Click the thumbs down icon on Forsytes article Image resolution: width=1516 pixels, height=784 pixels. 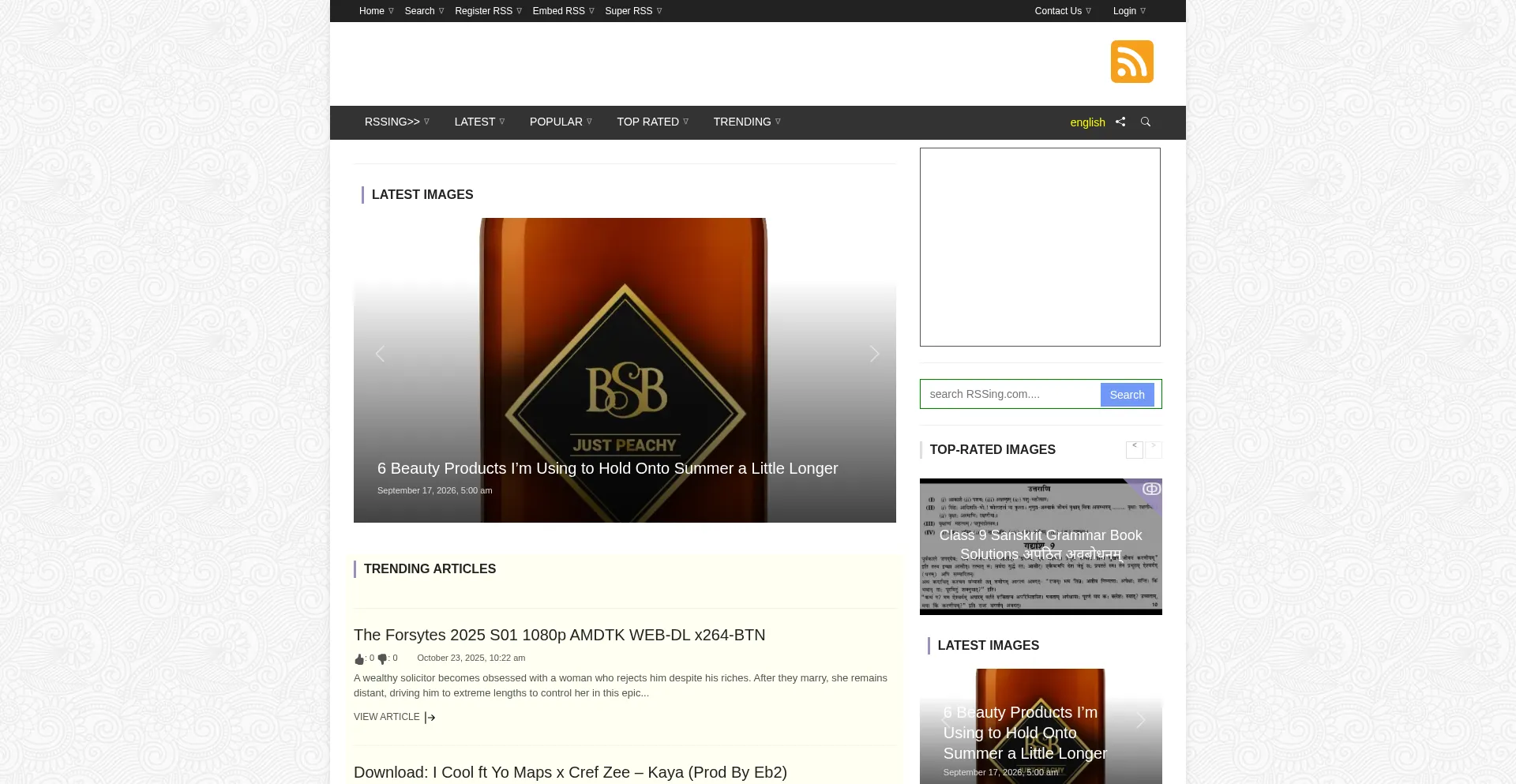click(383, 658)
